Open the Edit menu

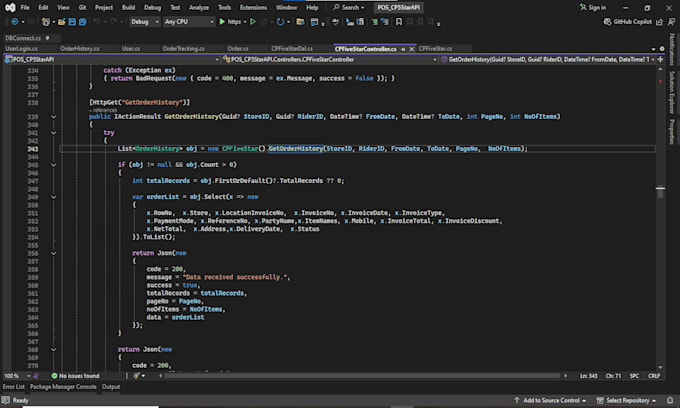click(x=43, y=7)
